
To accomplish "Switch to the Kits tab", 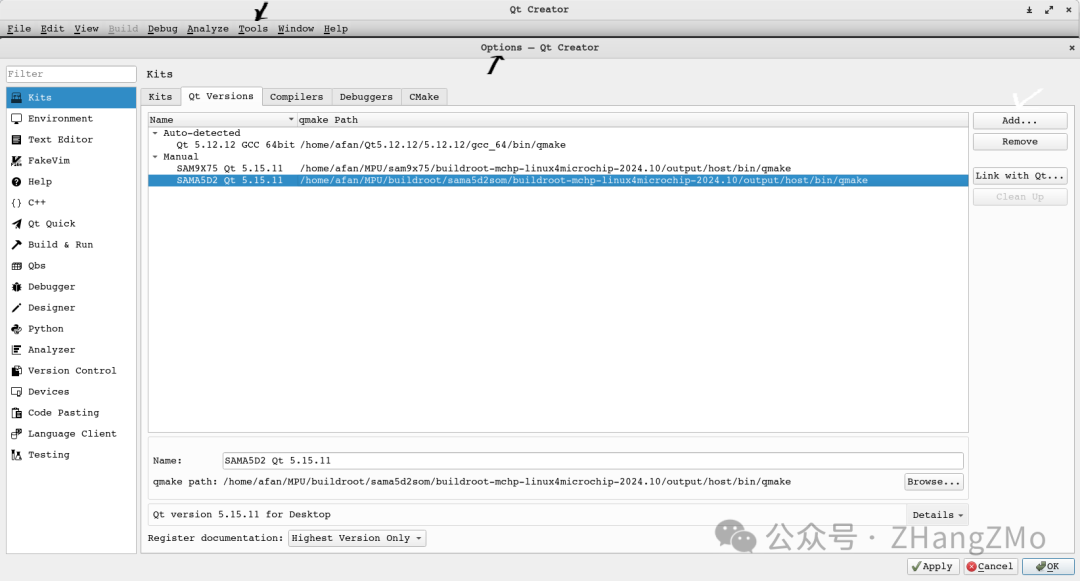I will click(x=160, y=97).
